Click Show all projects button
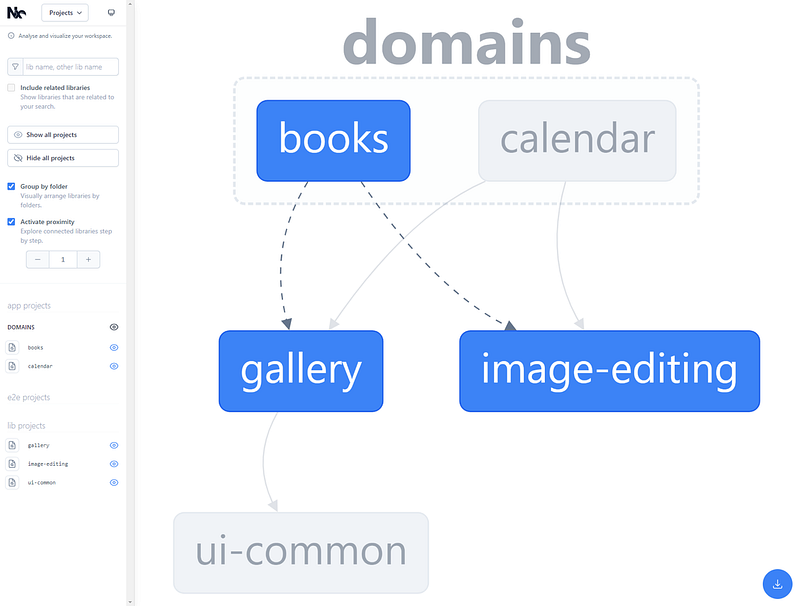Viewport: 800px width, 606px height. tap(63, 135)
